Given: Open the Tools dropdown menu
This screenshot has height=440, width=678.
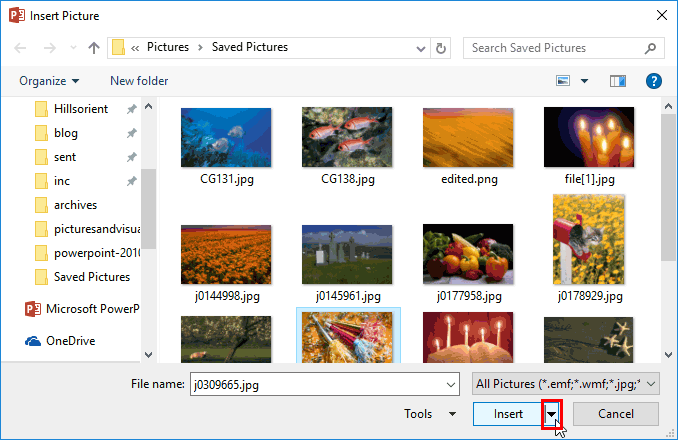Looking at the screenshot, I should pyautogui.click(x=430, y=414).
